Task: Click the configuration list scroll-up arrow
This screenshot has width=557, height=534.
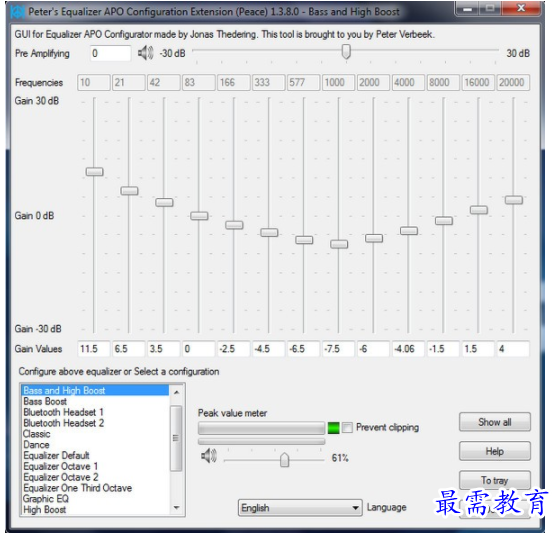Action: [176, 393]
